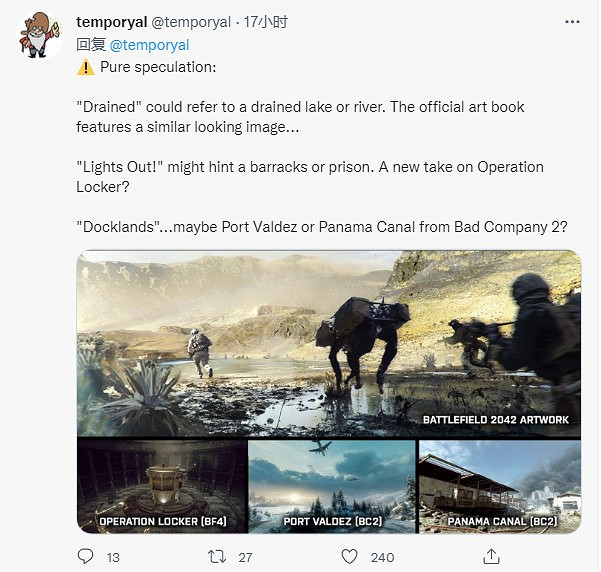The height and width of the screenshot is (572, 601).
Task: Click the reply speech bubble icon
Action: [x=85, y=556]
